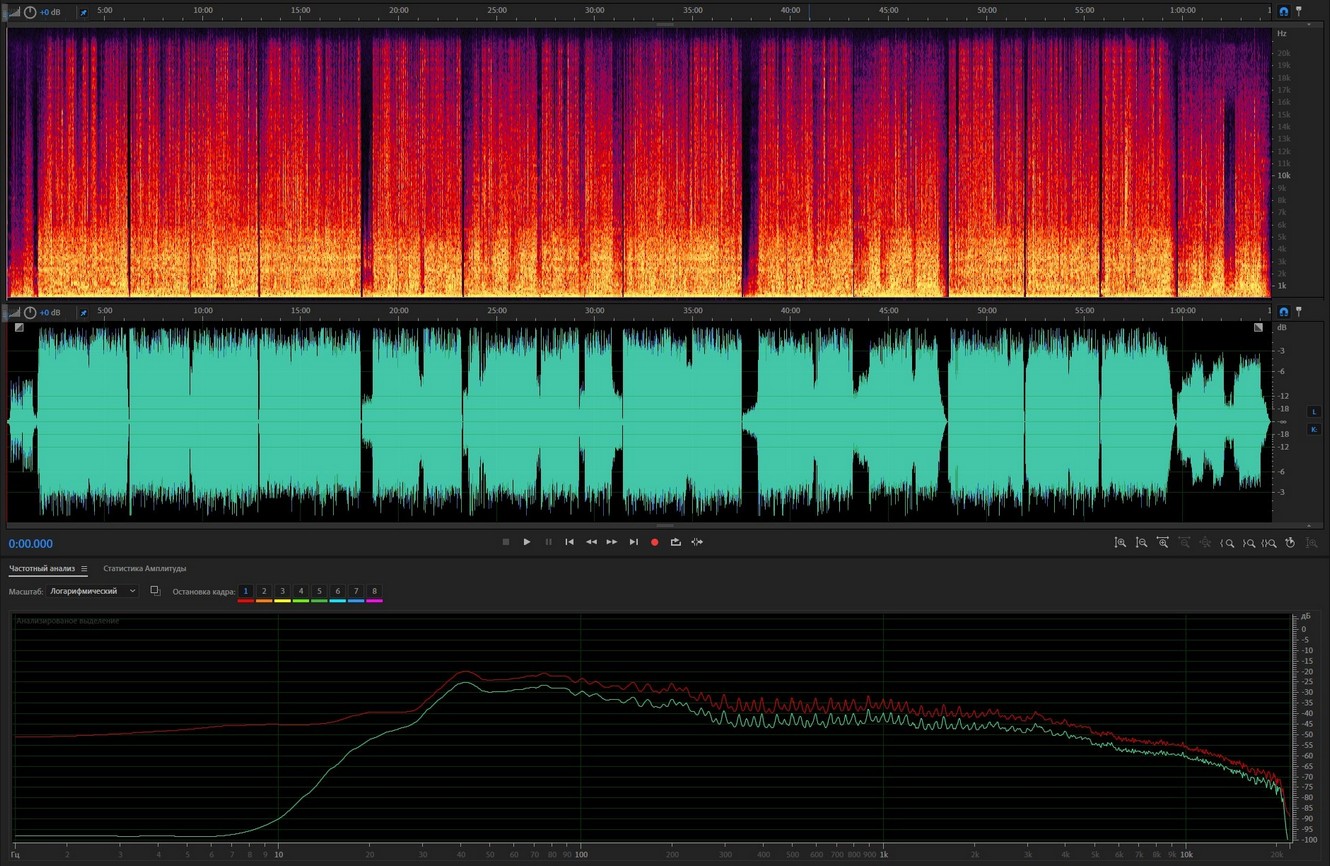Click the 0:00.000 timecode display
This screenshot has height=866, width=1330.
31,544
